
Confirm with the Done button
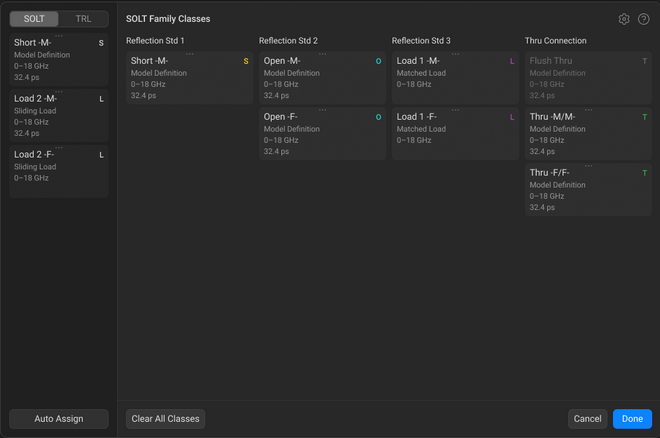pos(632,419)
